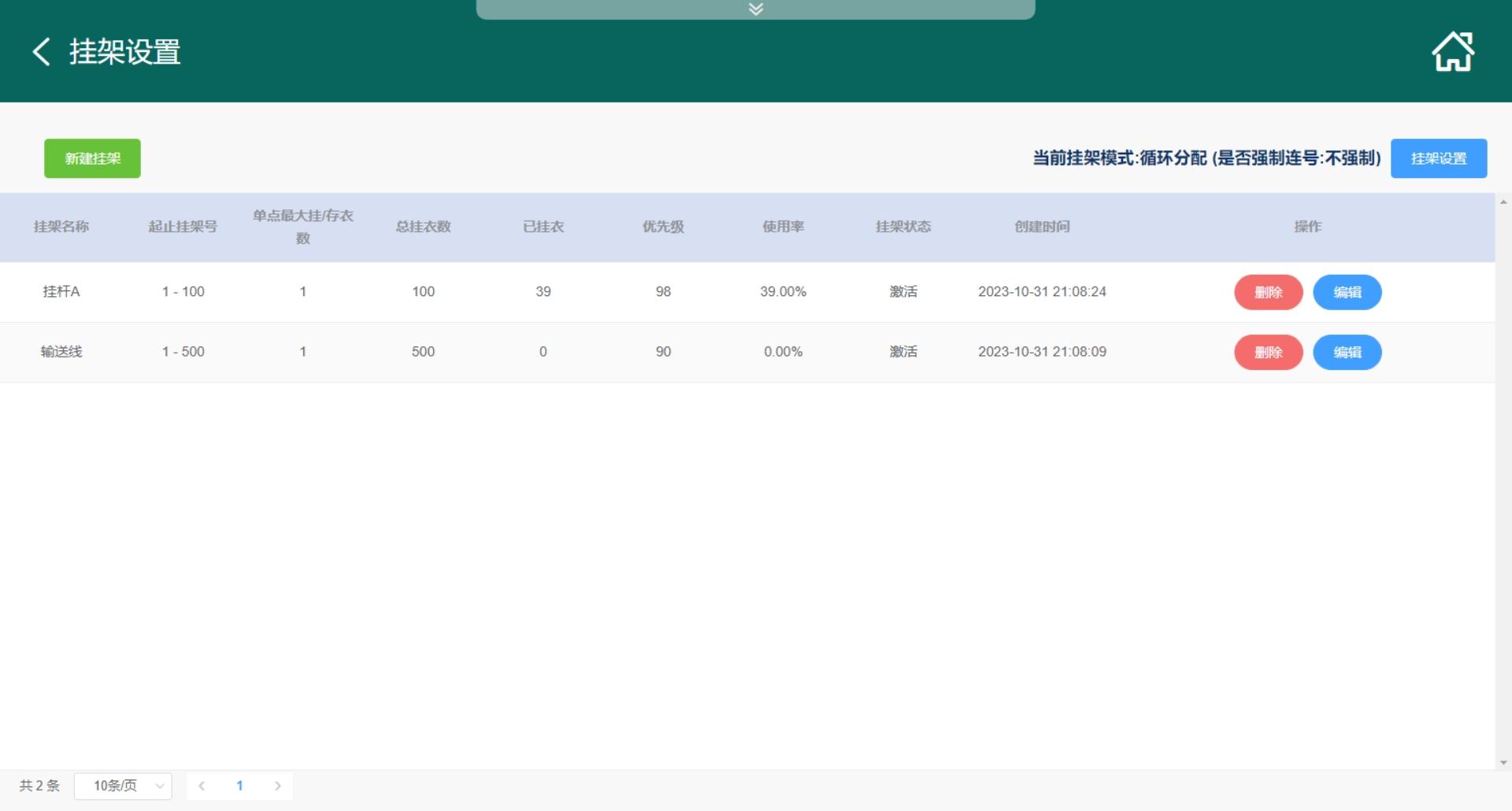The height and width of the screenshot is (811, 1512).
Task: Click priority value 90
Action: pyautogui.click(x=663, y=351)
